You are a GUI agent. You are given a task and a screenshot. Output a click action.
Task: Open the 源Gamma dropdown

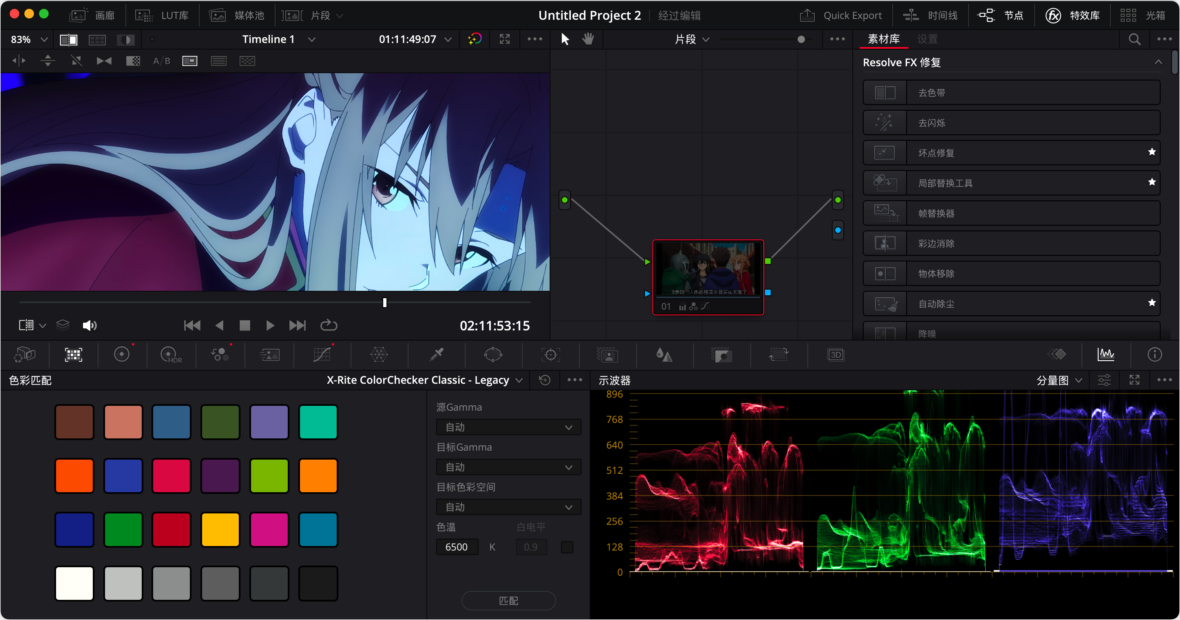[507, 427]
